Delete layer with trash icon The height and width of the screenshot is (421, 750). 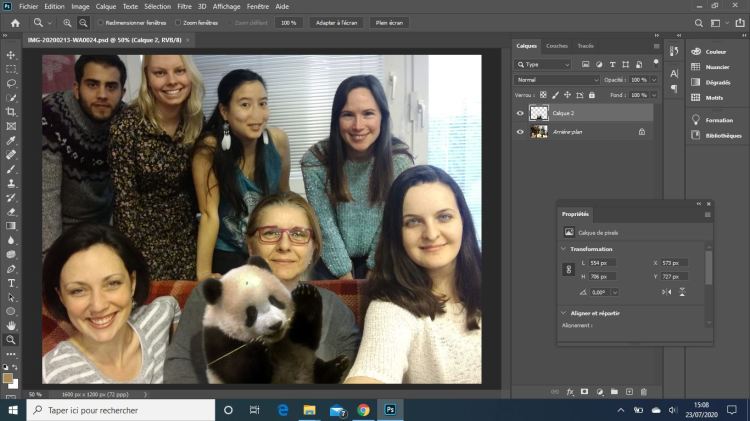[x=644, y=392]
